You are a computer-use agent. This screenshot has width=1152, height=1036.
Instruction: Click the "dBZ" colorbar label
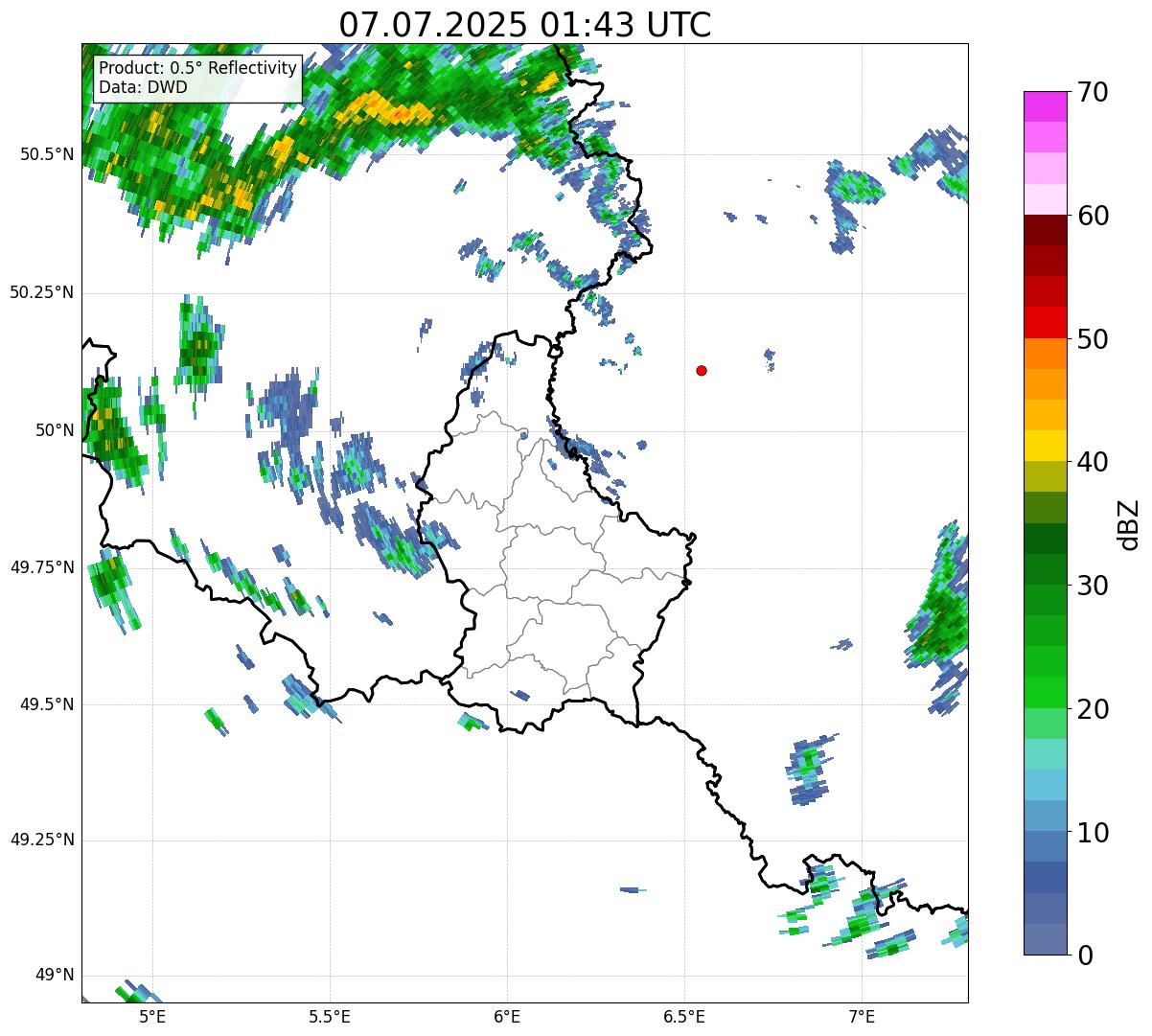coord(1128,523)
